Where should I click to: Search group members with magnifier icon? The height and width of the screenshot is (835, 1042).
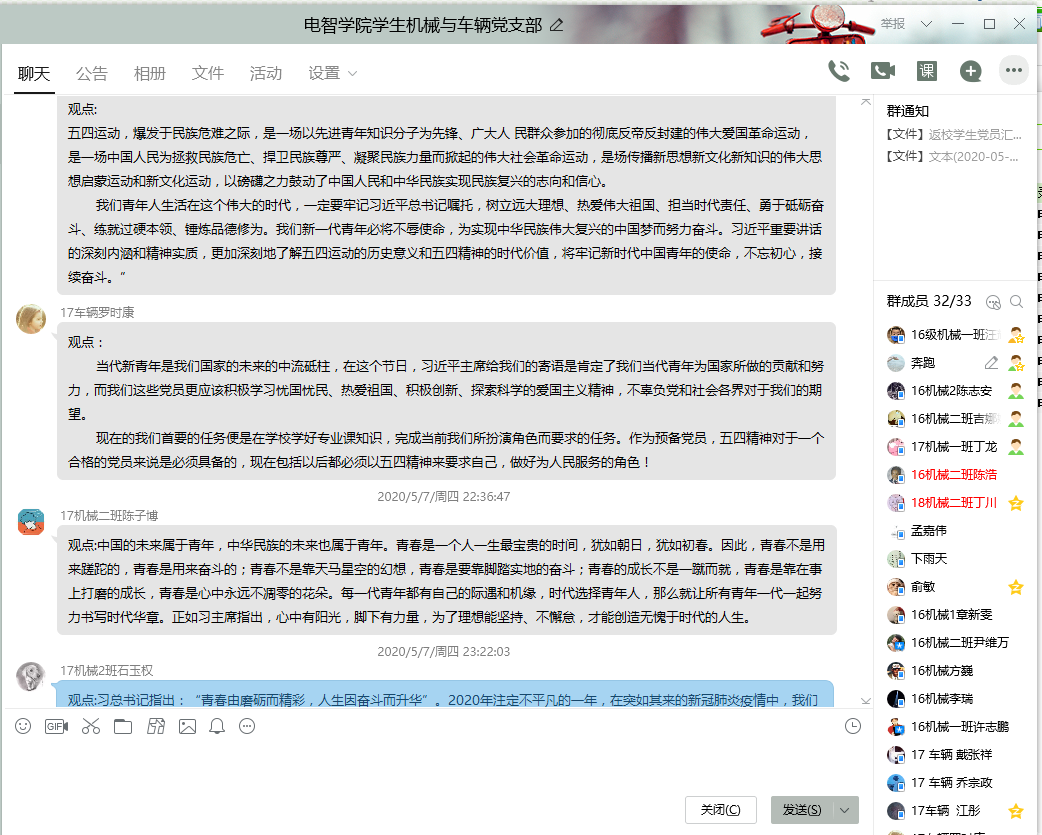pos(1017,301)
